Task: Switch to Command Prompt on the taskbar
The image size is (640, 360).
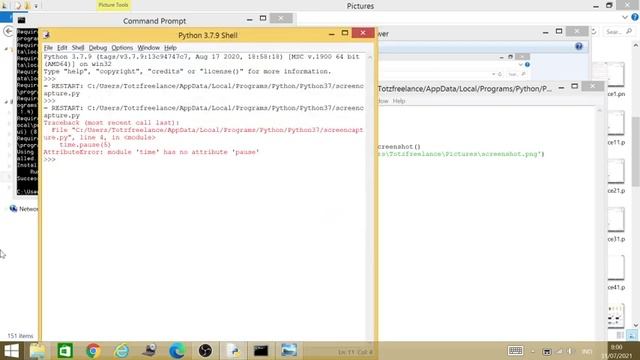Action: [x=261, y=351]
